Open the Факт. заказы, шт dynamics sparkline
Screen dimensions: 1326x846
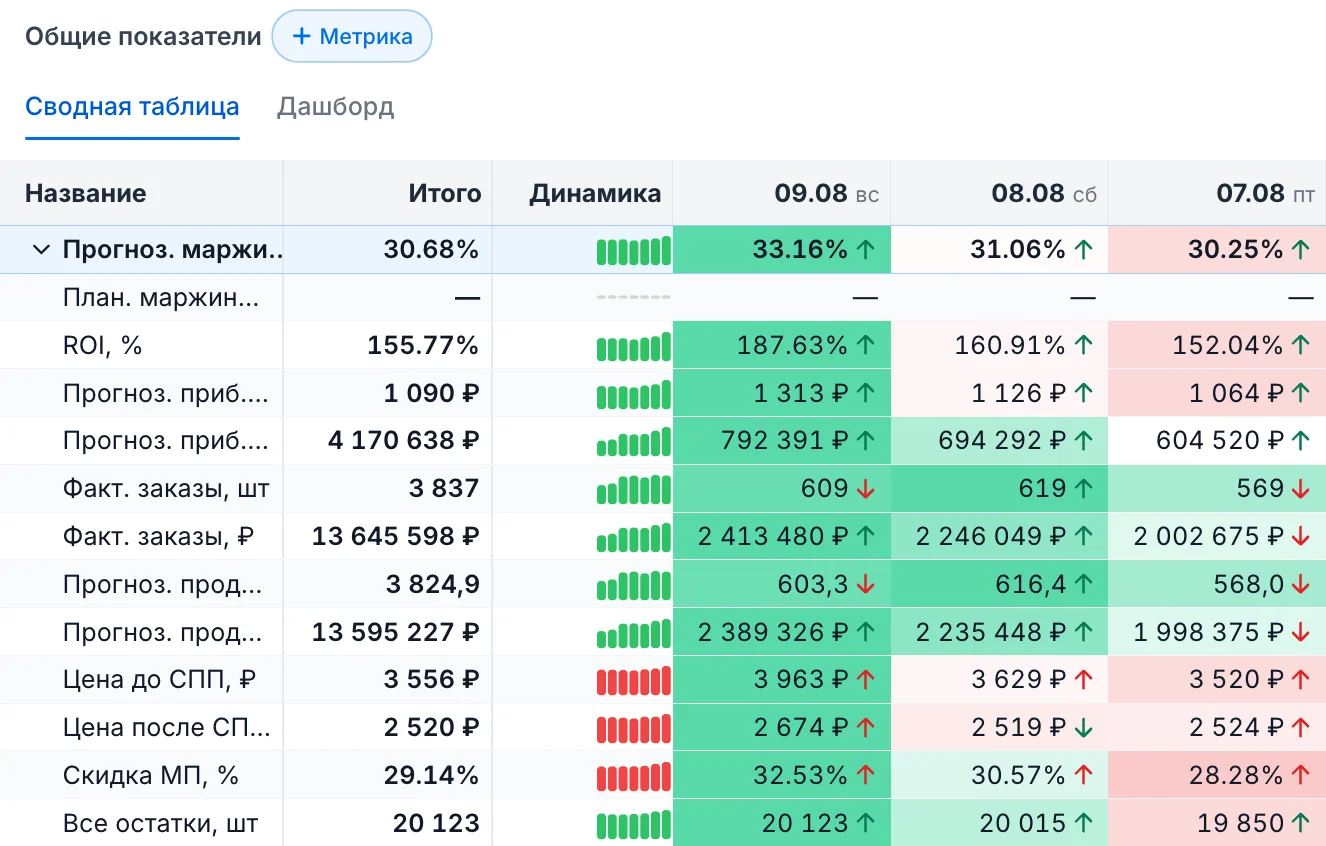pyautogui.click(x=633, y=489)
